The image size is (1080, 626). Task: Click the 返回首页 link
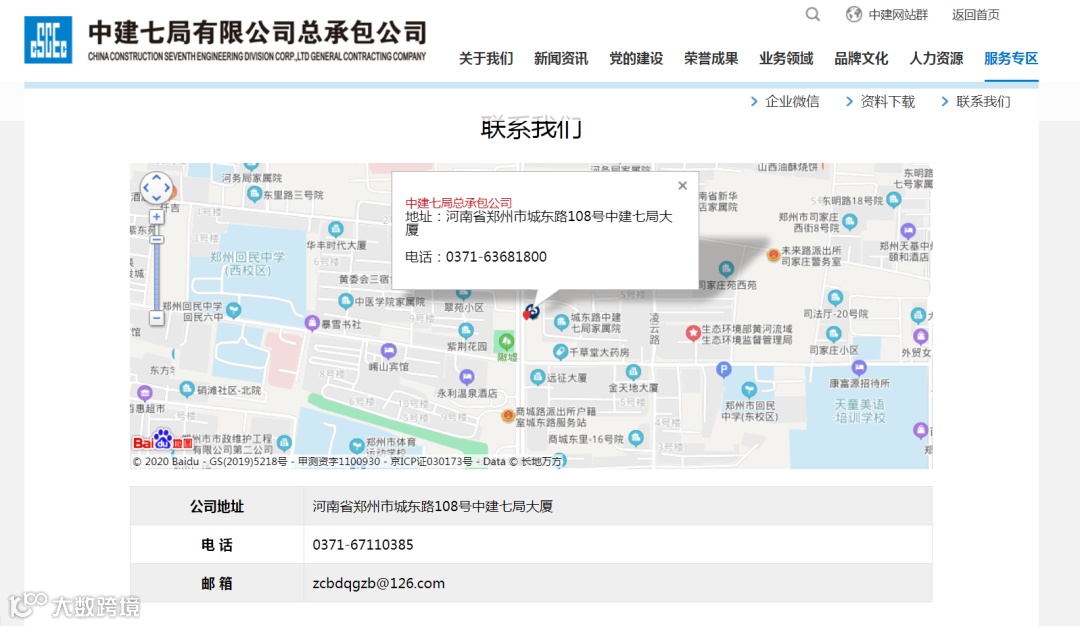[x=976, y=14]
